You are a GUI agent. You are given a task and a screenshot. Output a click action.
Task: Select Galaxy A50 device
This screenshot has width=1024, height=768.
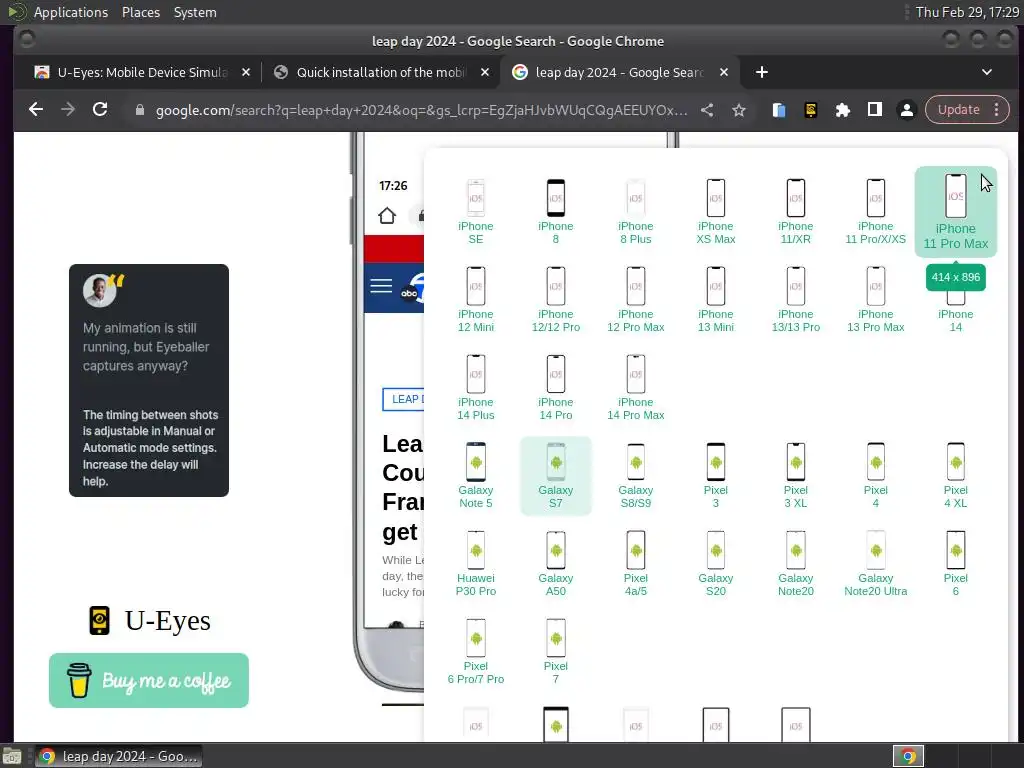[x=556, y=564]
